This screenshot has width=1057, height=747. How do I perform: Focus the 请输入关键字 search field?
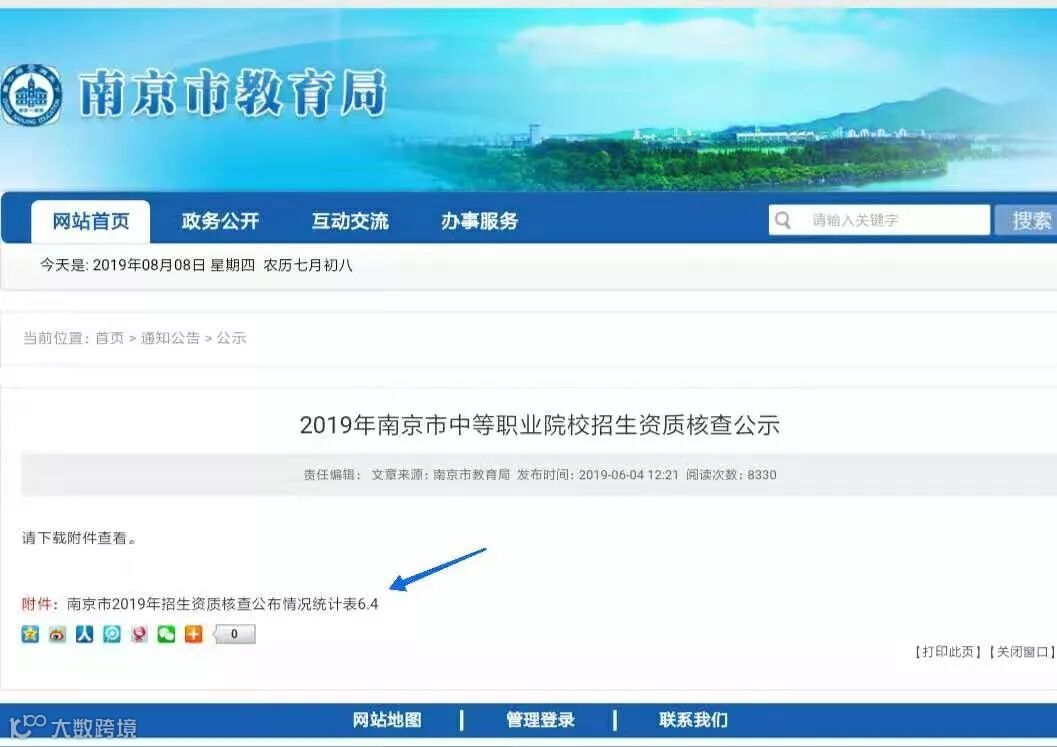(x=879, y=220)
